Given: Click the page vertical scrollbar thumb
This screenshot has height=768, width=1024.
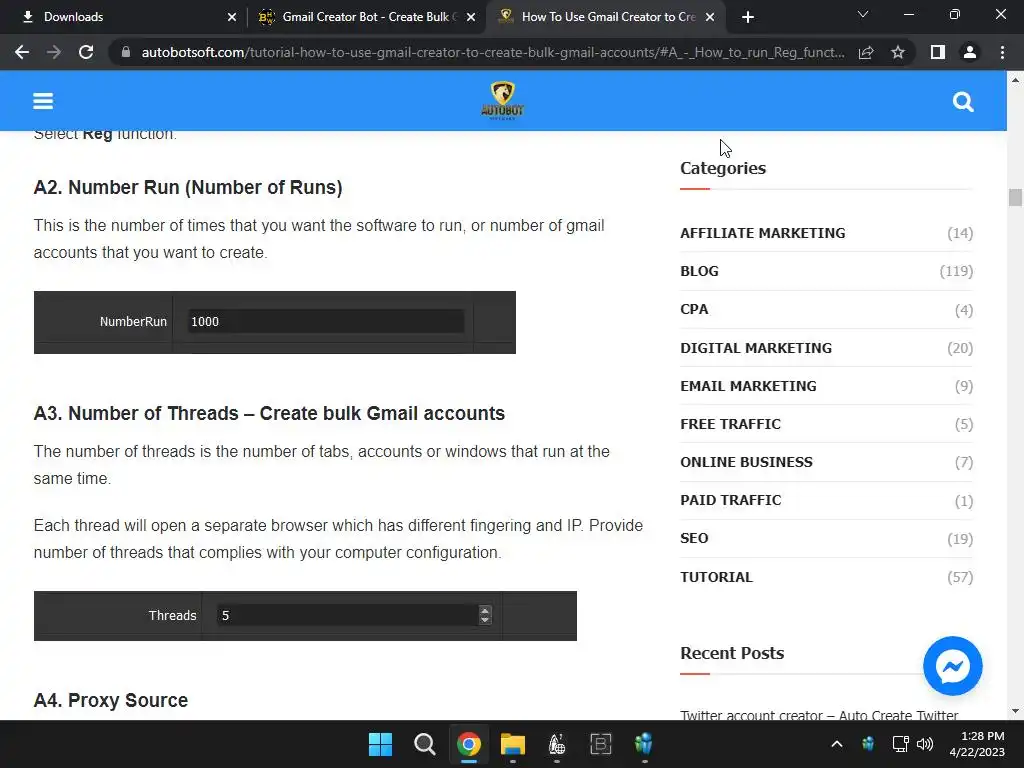Looking at the screenshot, I should click(1015, 197).
